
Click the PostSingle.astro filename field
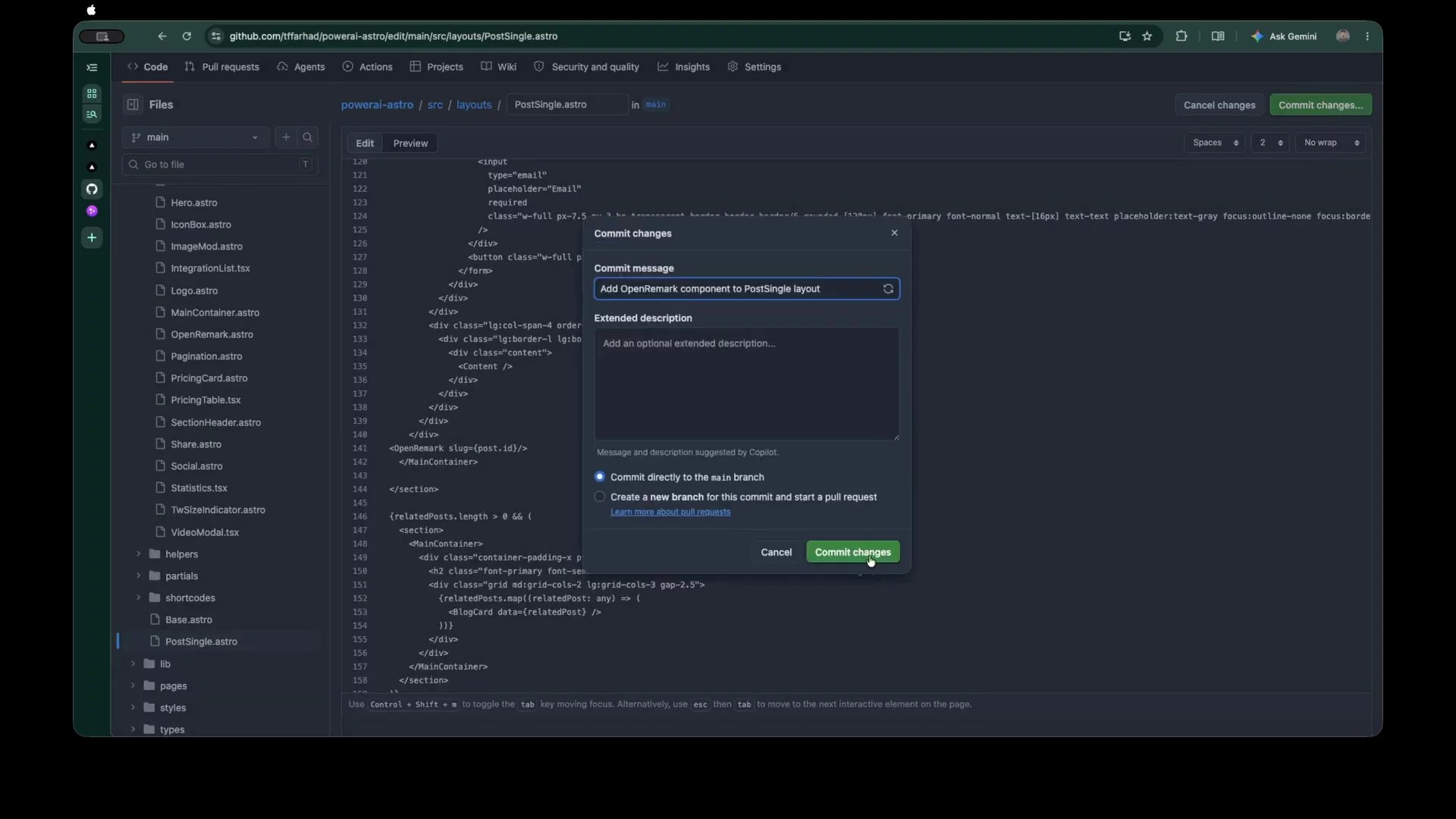pos(566,105)
